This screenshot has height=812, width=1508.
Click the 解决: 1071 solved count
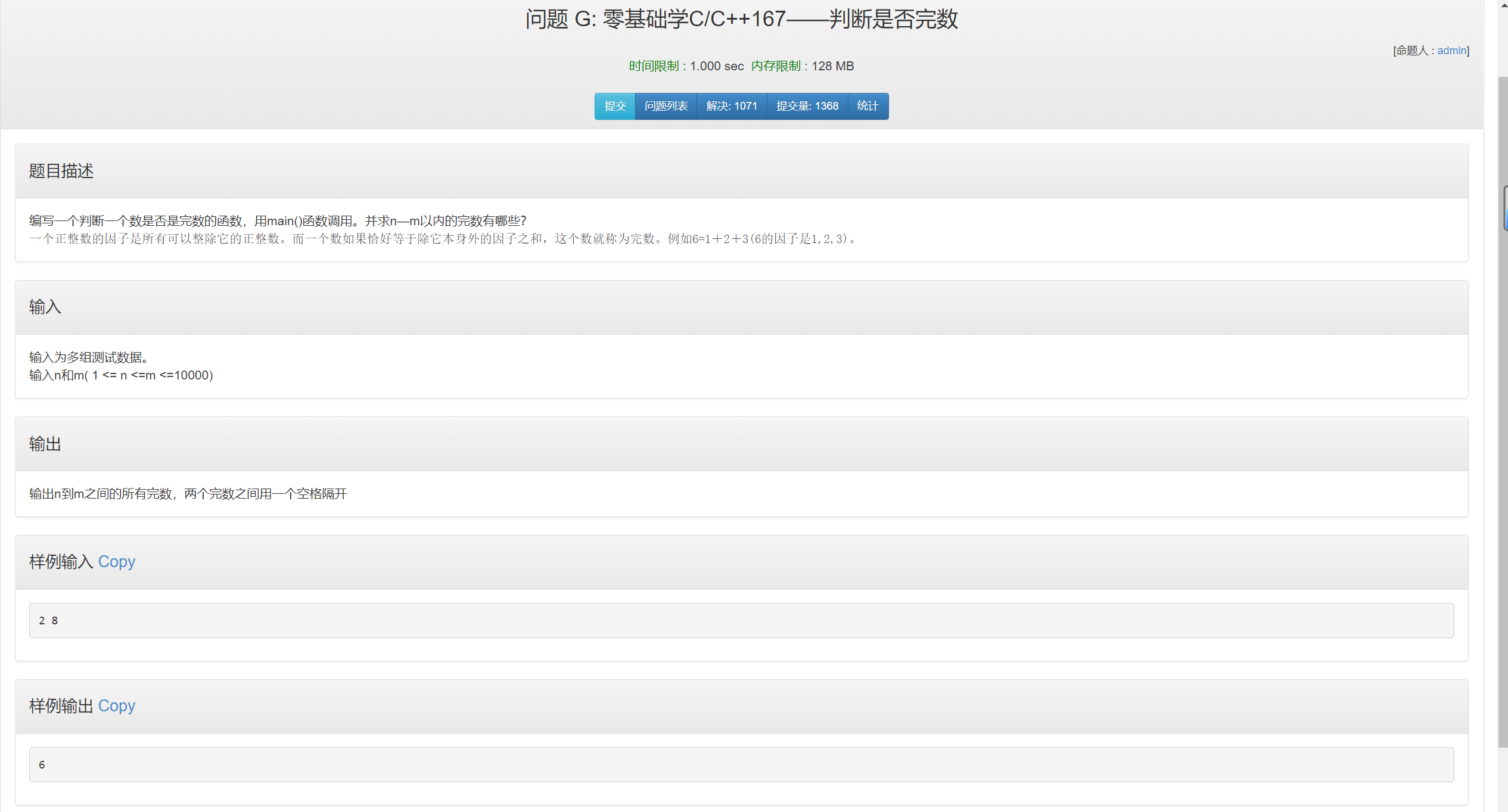731,106
